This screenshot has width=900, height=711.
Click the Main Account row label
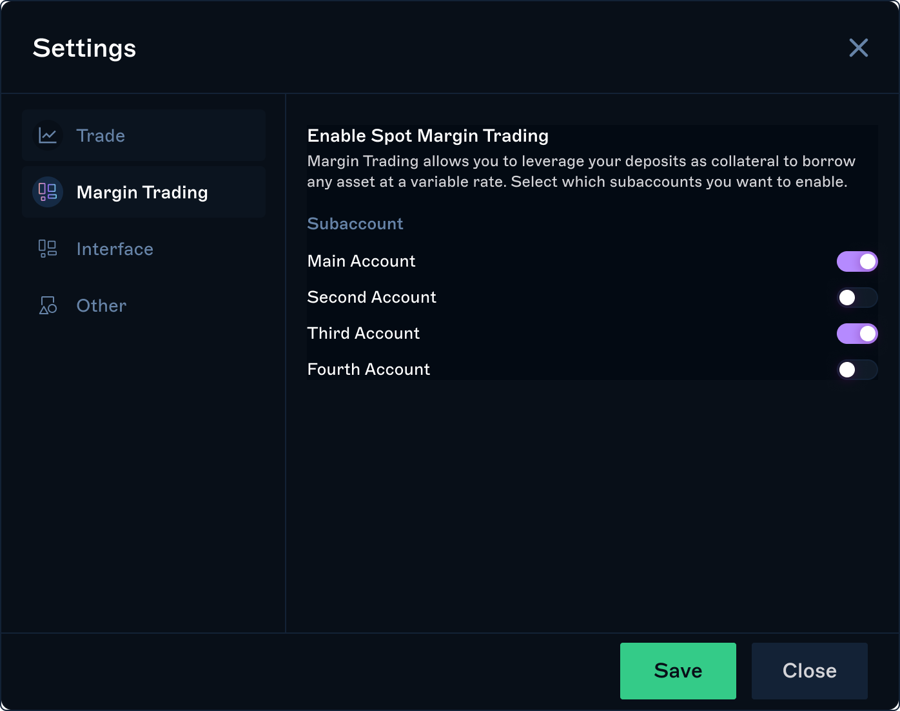click(361, 261)
